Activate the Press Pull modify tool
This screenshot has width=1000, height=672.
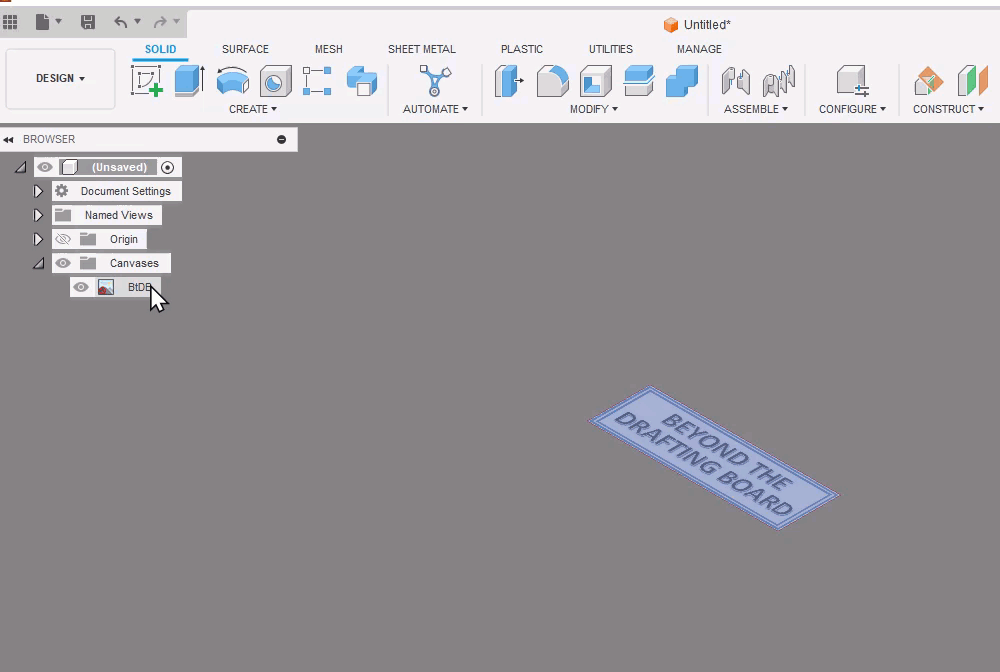[x=510, y=80]
